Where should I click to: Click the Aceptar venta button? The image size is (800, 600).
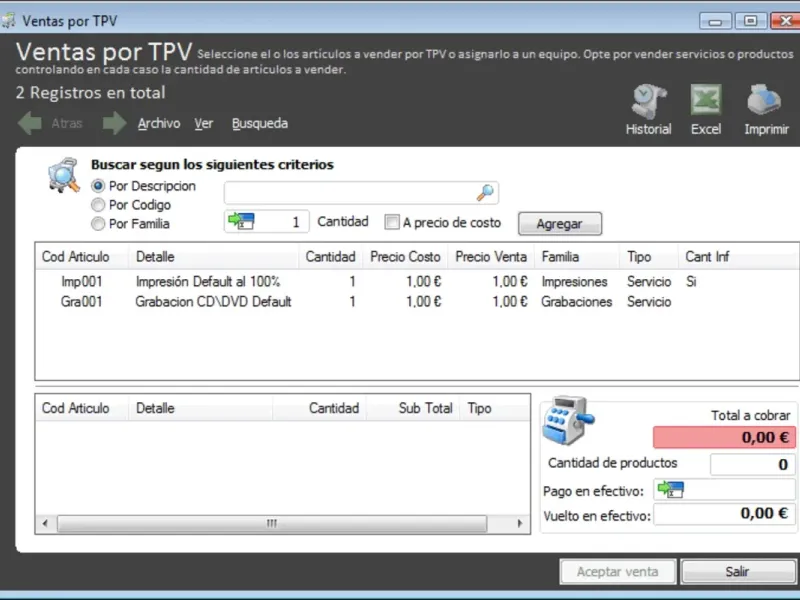[618, 571]
